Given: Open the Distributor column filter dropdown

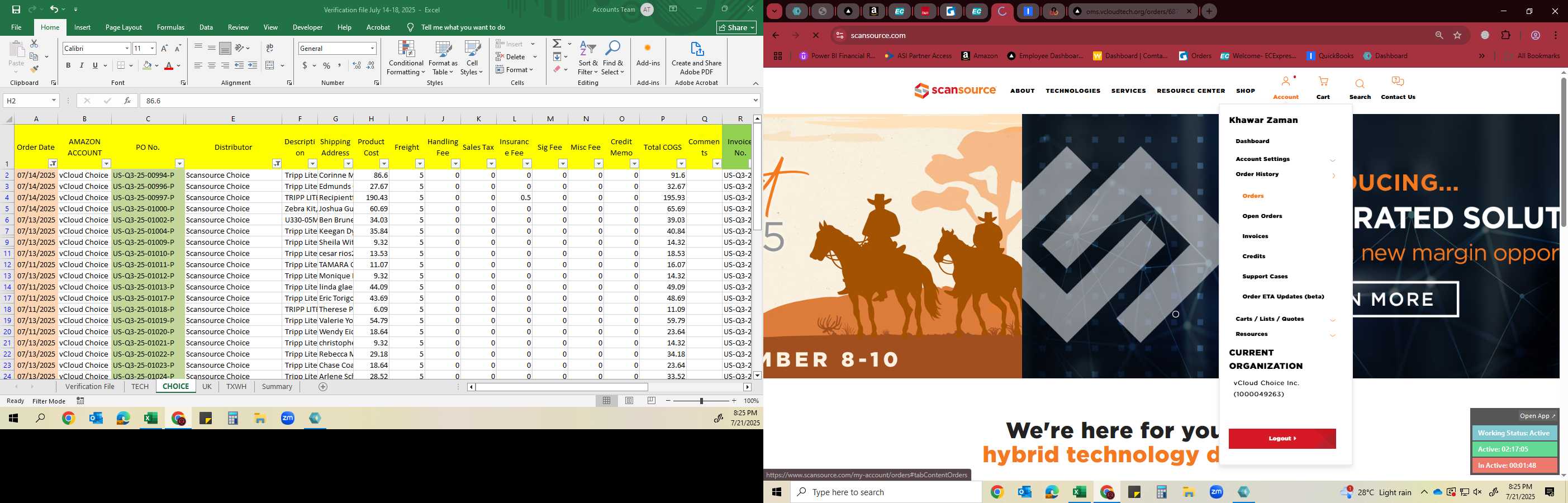Looking at the screenshot, I should pyautogui.click(x=277, y=164).
